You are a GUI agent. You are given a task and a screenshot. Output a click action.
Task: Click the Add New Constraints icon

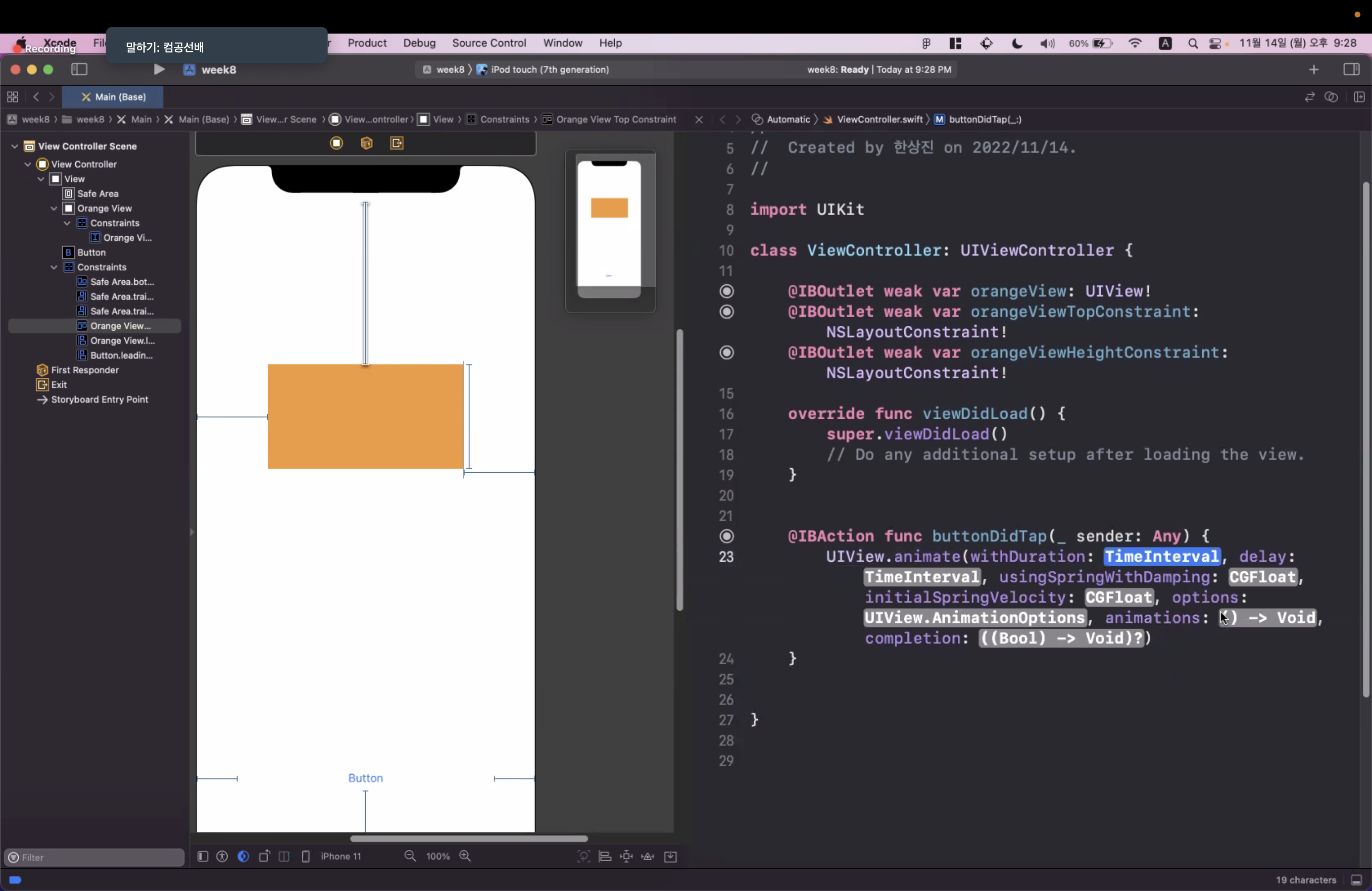click(x=626, y=857)
